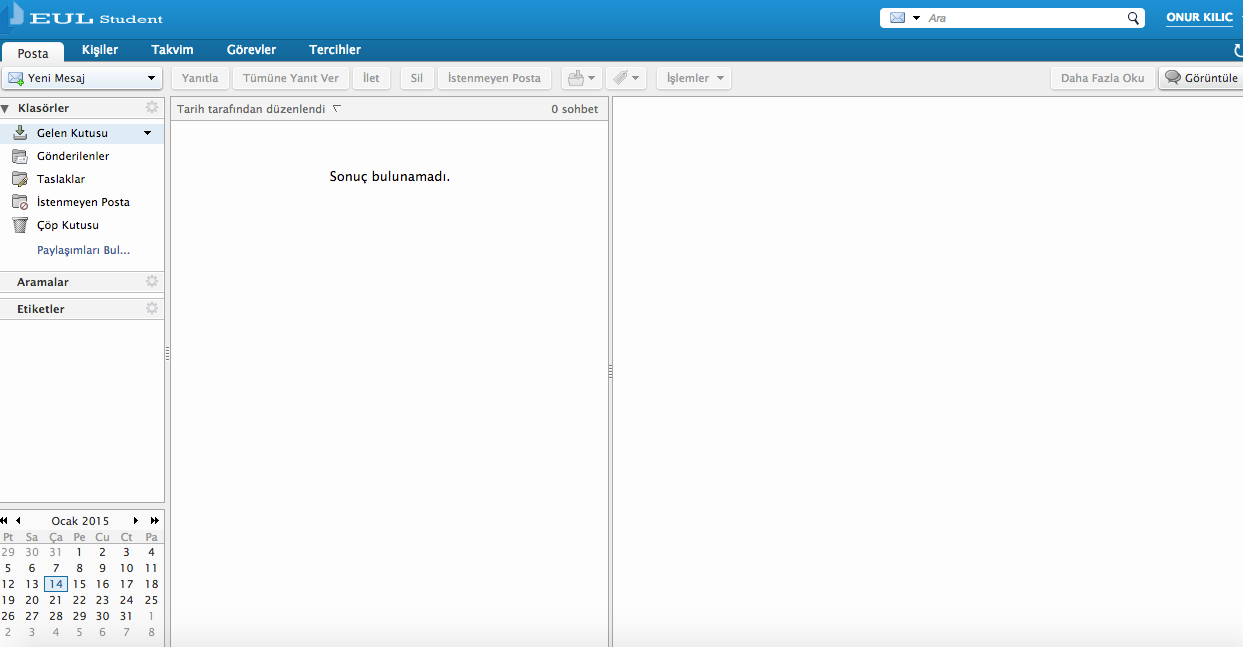Screen dimensions: 1243x647
Task: Open Etiketler options gear icon
Action: click(x=152, y=309)
